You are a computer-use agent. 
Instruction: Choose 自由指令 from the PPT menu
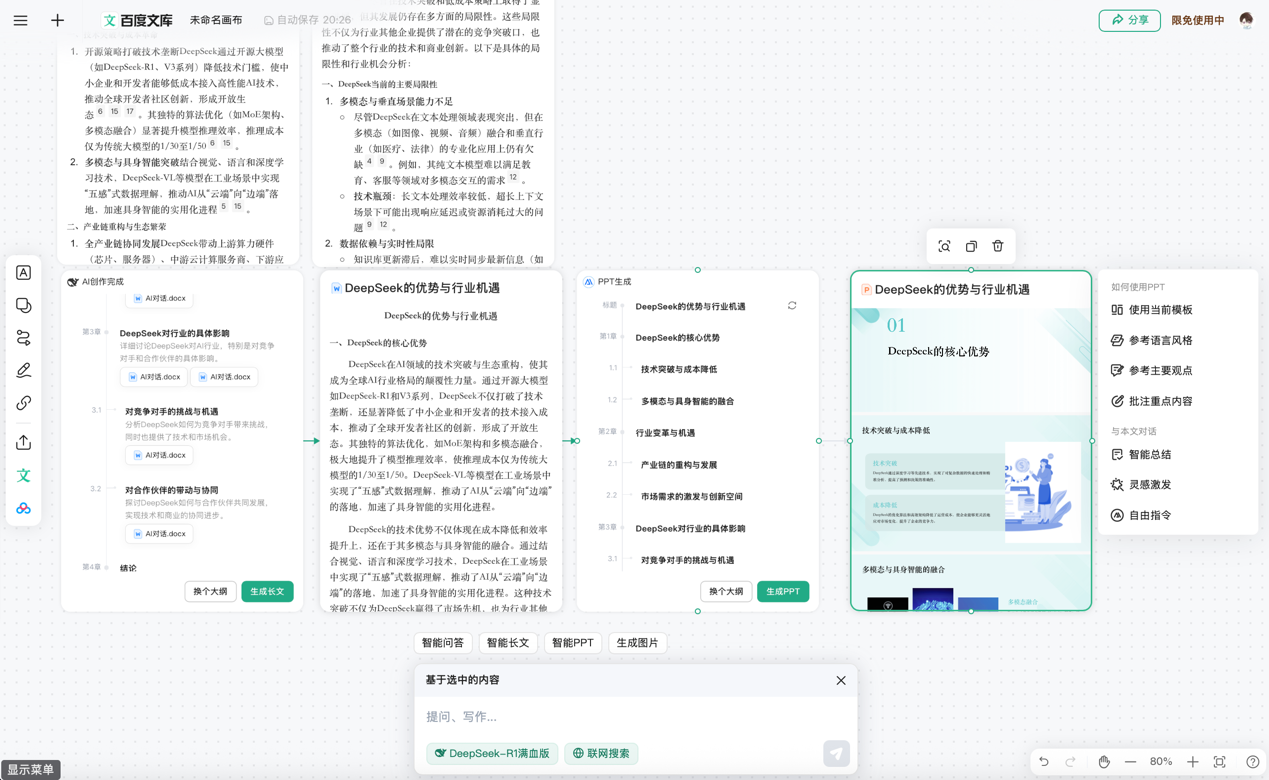pos(1141,515)
